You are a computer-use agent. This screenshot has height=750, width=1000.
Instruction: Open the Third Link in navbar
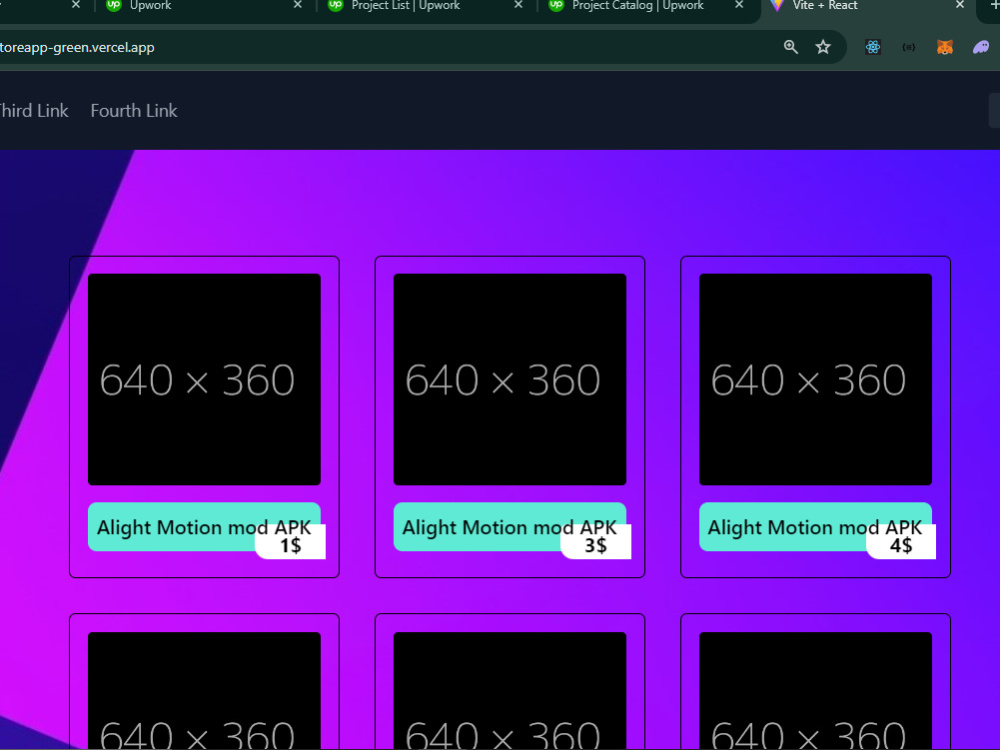[34, 111]
